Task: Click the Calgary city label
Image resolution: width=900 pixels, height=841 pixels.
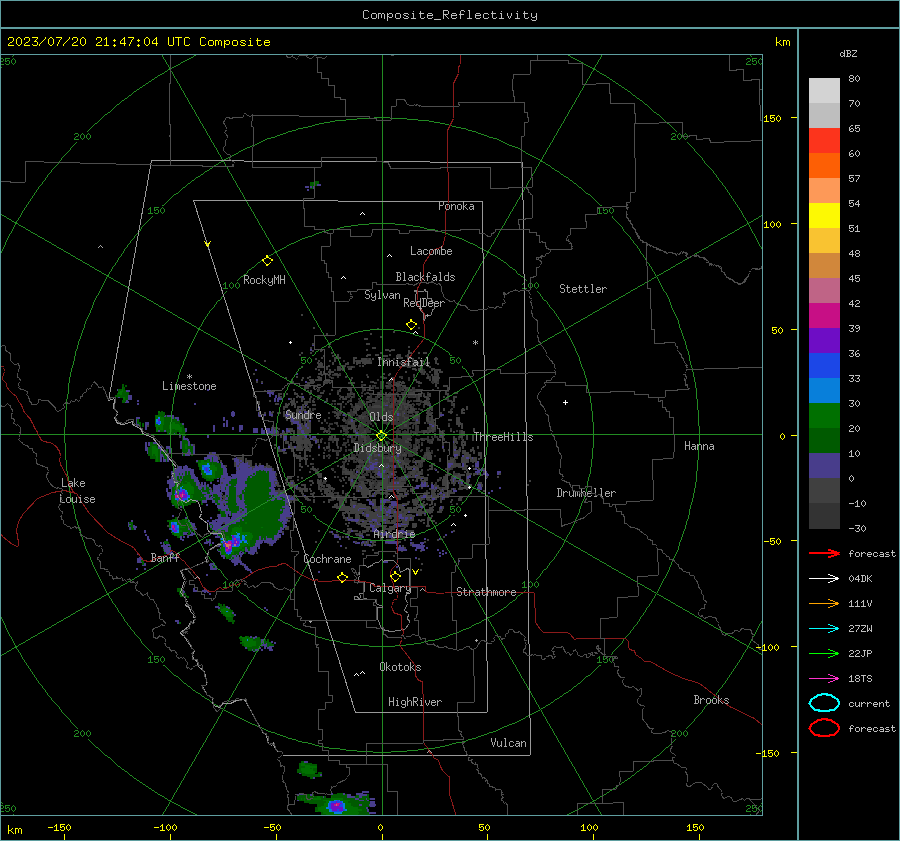Action: (x=390, y=588)
